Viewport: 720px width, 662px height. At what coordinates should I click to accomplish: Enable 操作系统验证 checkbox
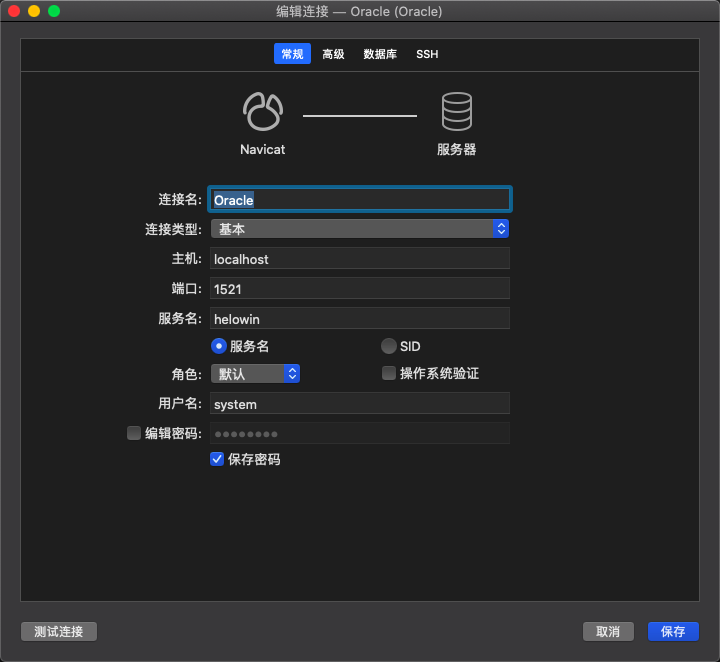click(x=389, y=373)
